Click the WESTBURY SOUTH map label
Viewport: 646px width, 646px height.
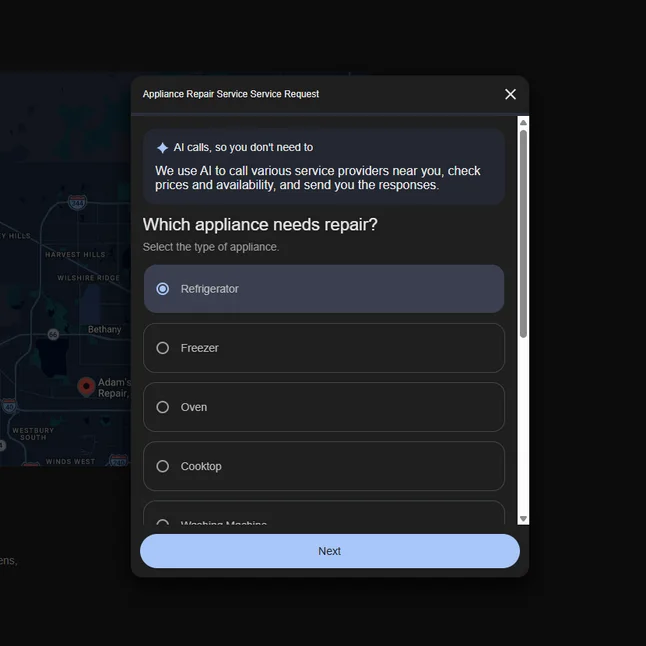tap(33, 434)
